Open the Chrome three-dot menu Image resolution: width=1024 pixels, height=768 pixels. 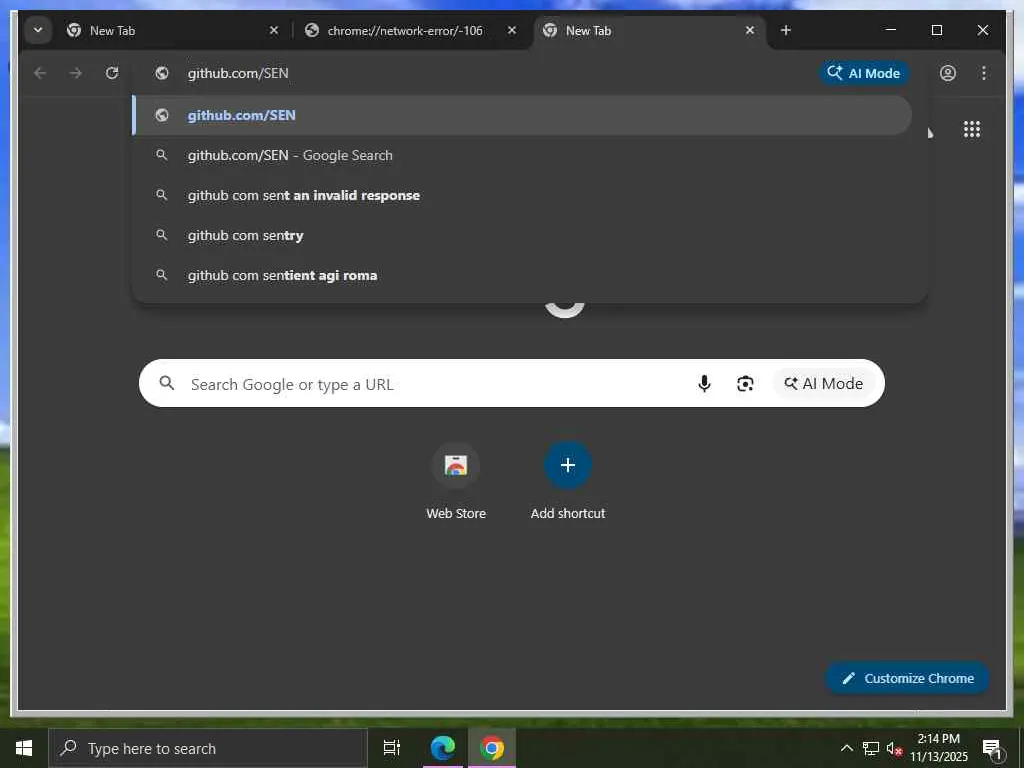click(x=984, y=73)
